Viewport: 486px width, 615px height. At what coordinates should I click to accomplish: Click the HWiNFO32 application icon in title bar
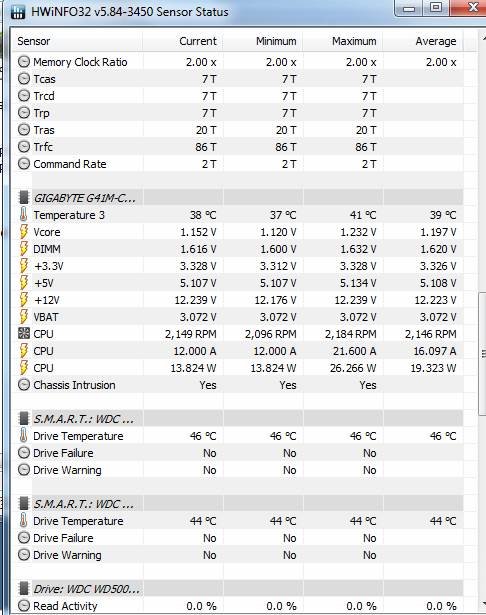(x=18, y=12)
